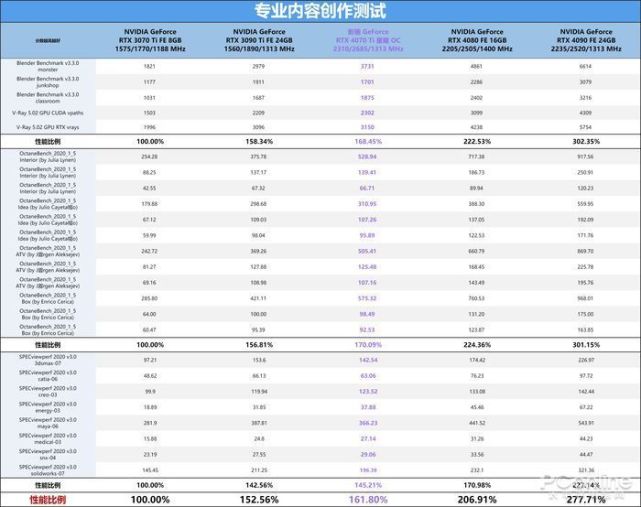Click the red 性能比例 total label
The width and height of the screenshot is (641, 507).
click(x=48, y=499)
